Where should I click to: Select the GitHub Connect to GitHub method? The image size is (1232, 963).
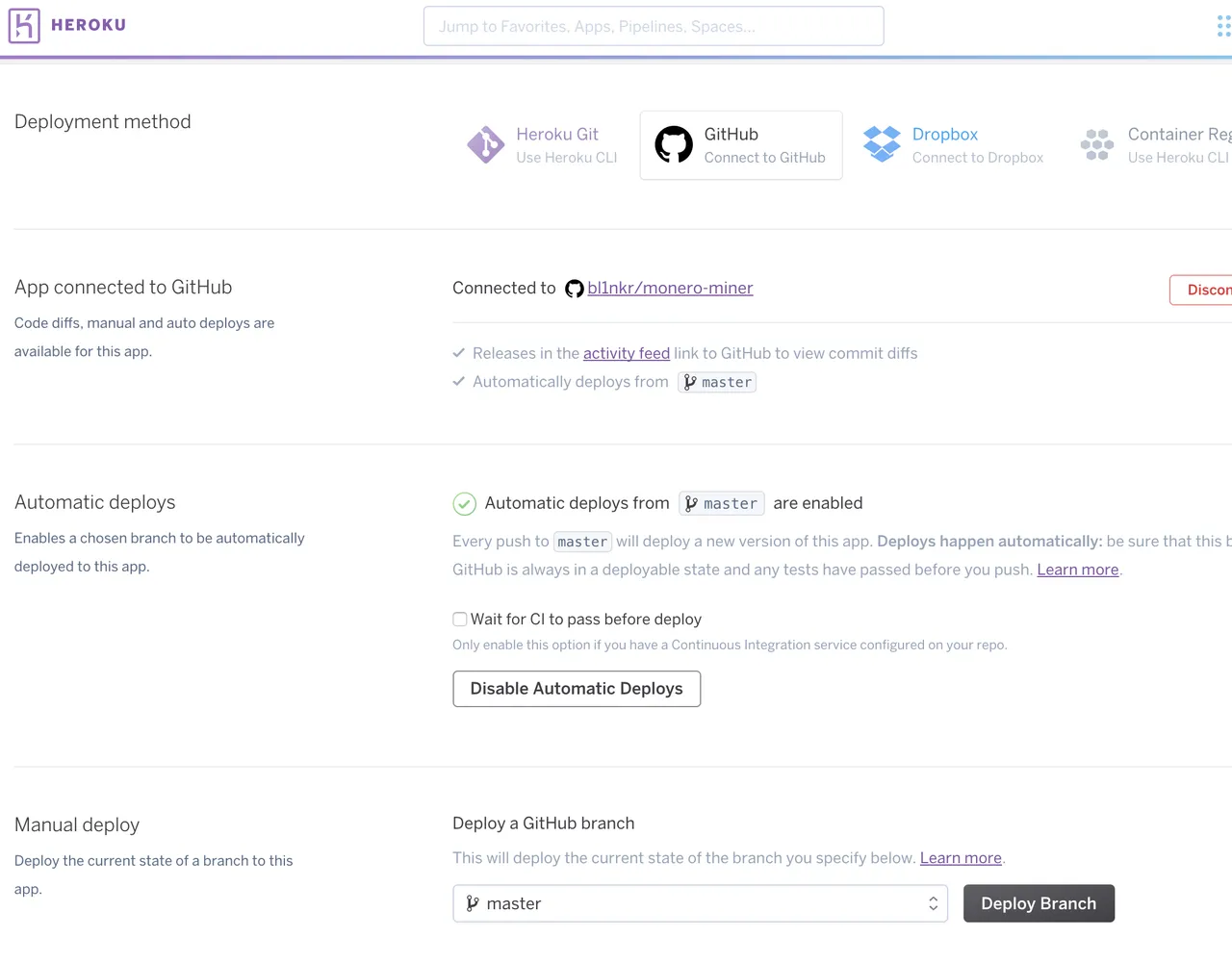(x=741, y=145)
